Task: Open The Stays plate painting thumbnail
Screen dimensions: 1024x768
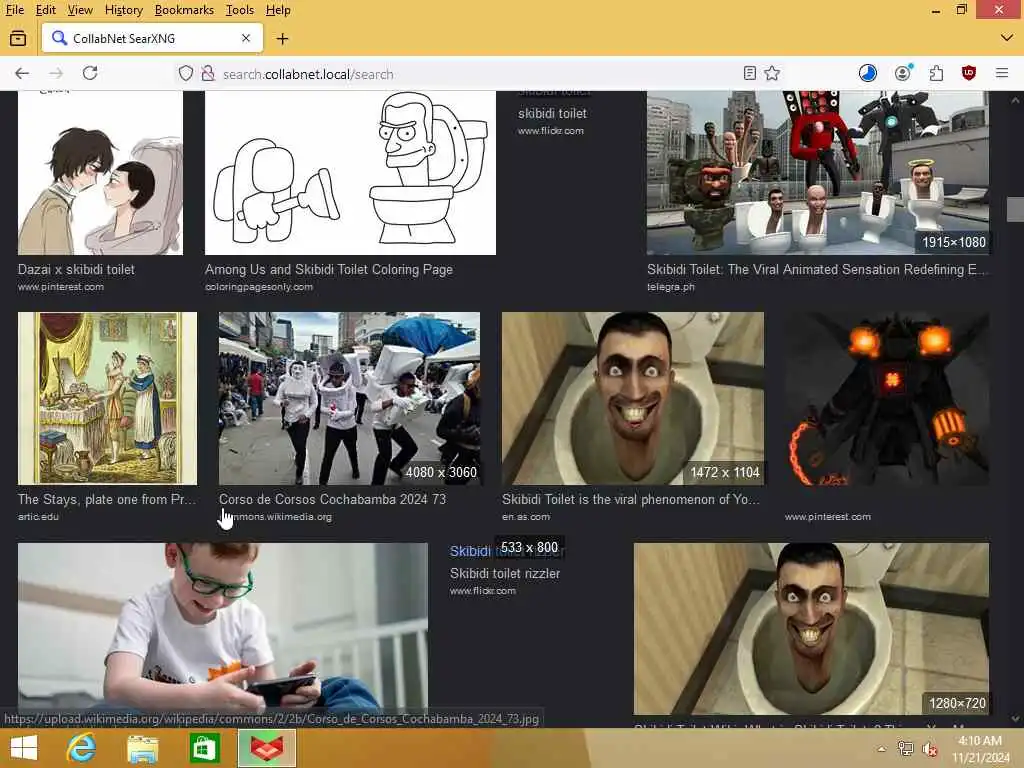Action: coord(108,398)
